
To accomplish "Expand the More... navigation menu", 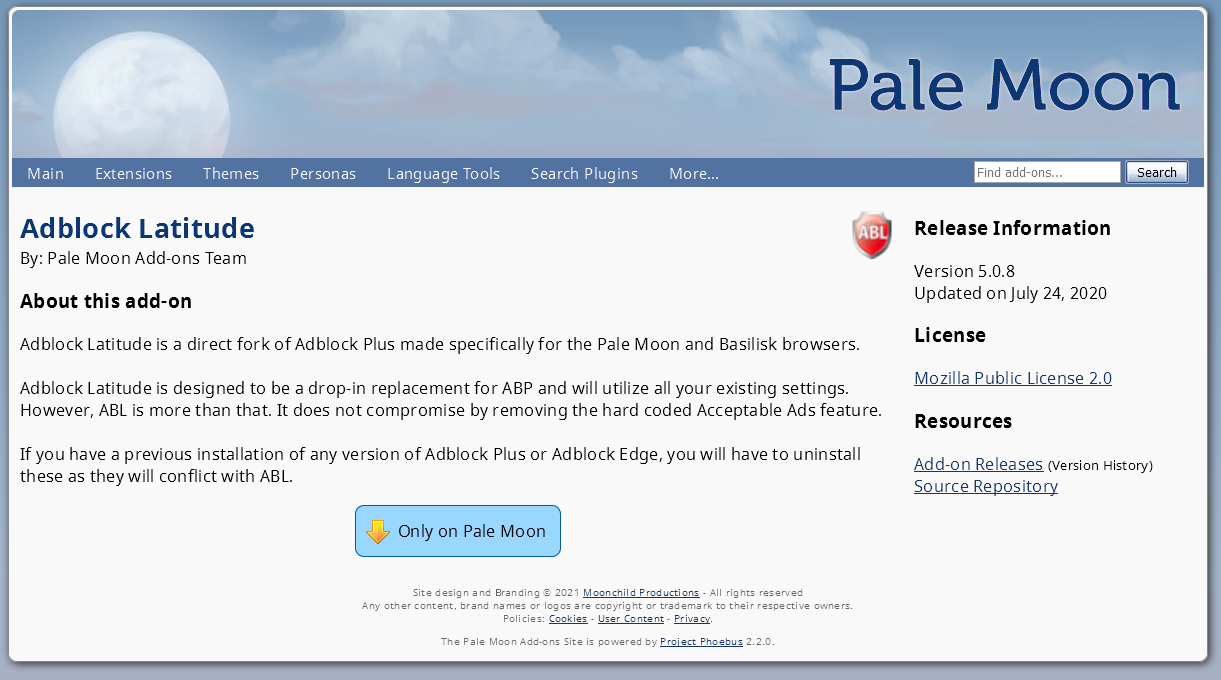I will pyautogui.click(x=694, y=173).
